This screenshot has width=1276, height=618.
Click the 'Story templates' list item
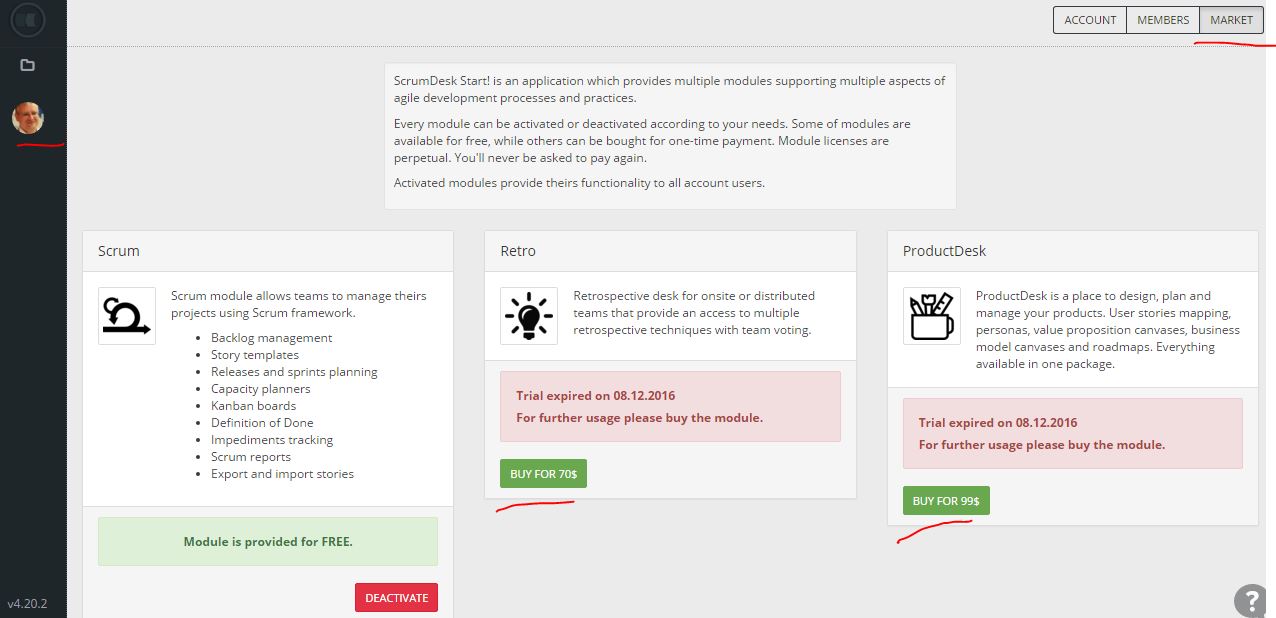tap(255, 355)
